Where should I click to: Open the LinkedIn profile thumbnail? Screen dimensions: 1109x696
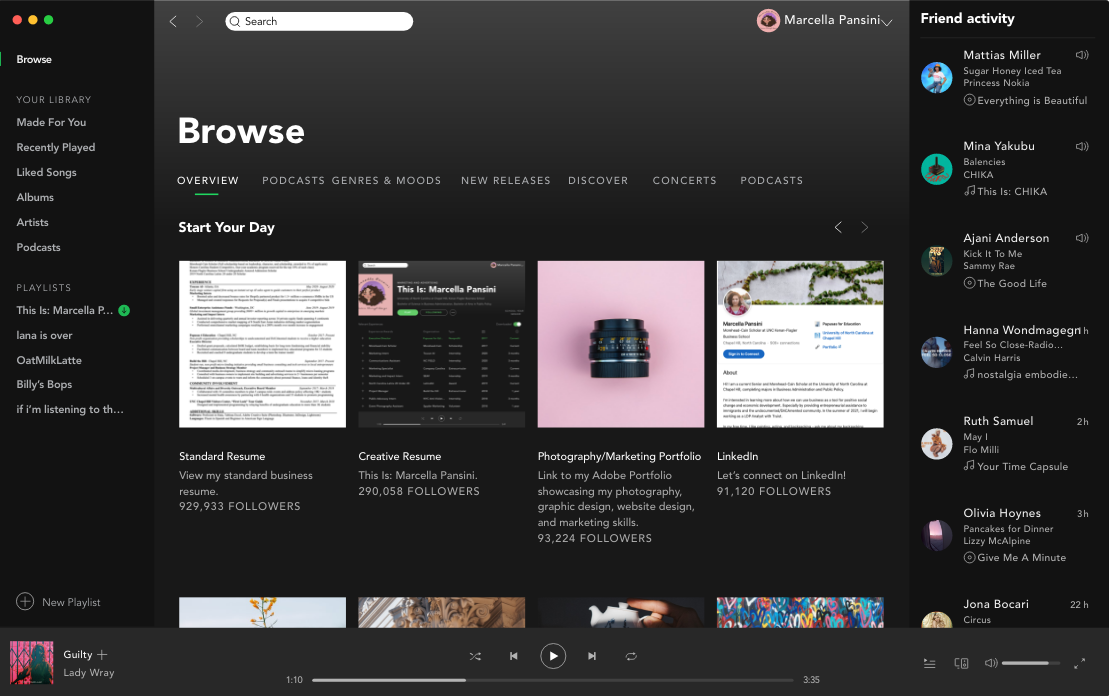[800, 344]
